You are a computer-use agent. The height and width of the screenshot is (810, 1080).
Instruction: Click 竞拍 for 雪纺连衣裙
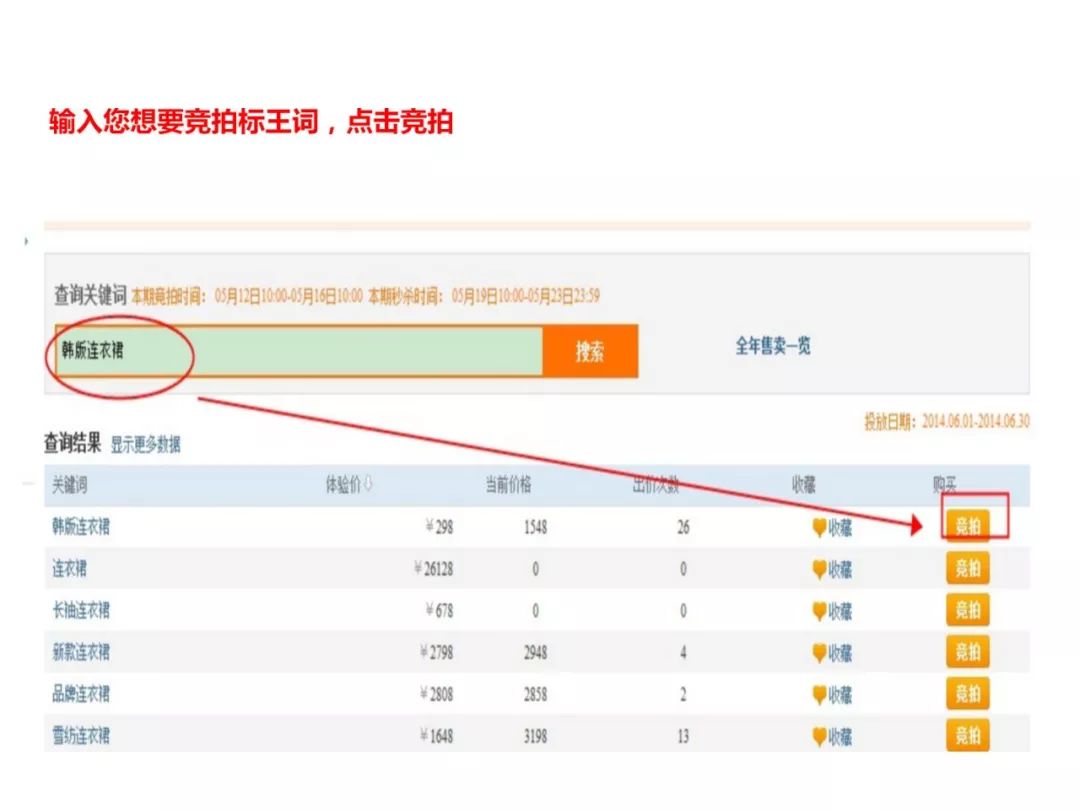pyautogui.click(x=967, y=736)
